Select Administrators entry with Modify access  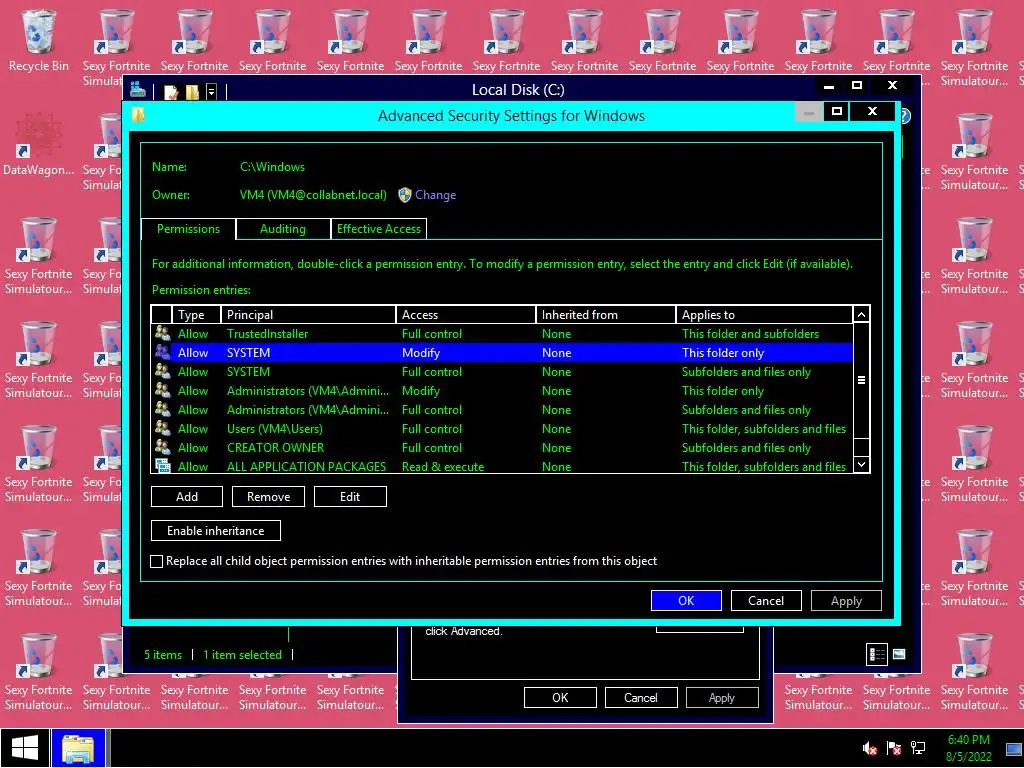[502, 391]
